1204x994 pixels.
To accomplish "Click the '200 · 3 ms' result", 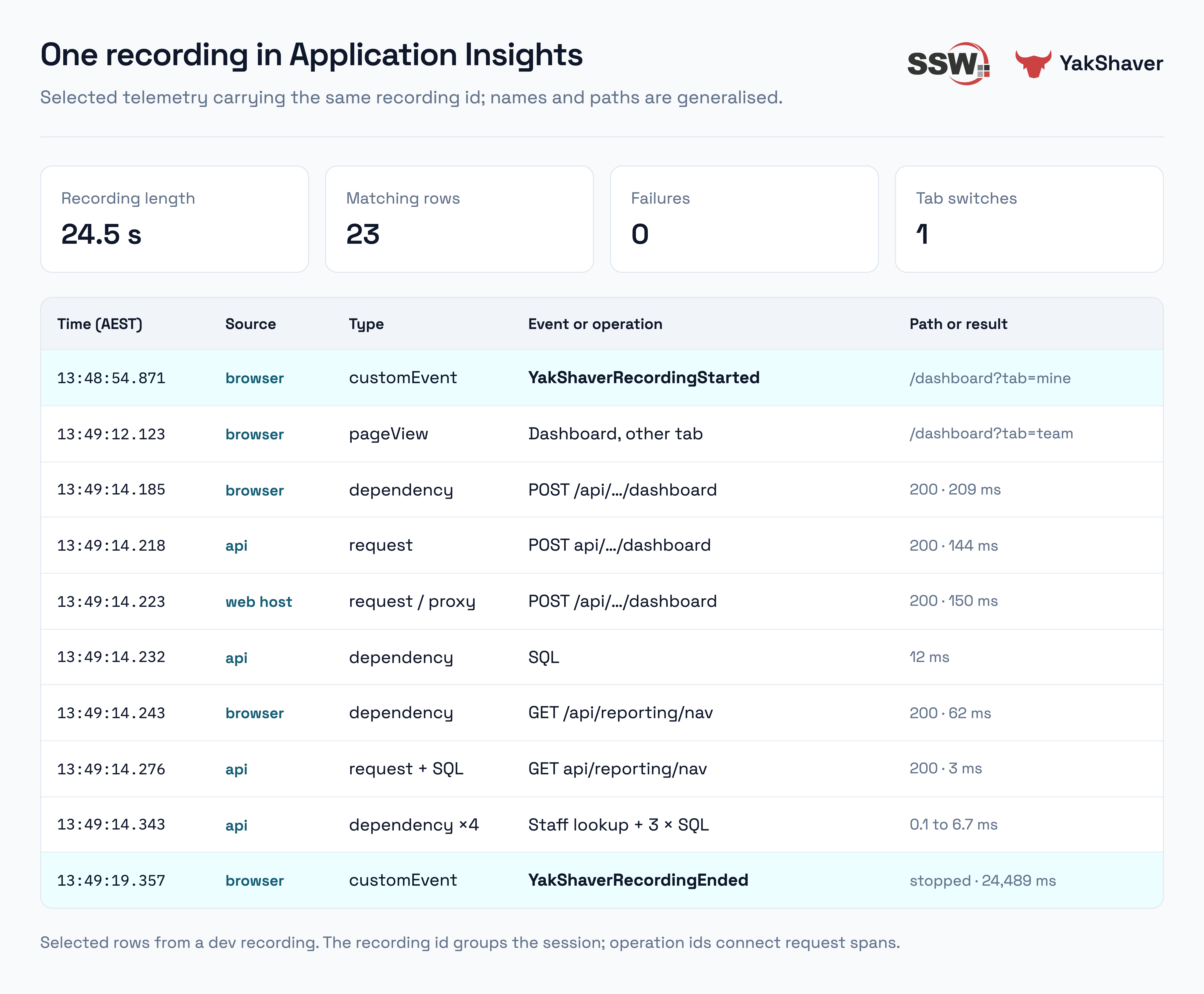I will pos(946,768).
